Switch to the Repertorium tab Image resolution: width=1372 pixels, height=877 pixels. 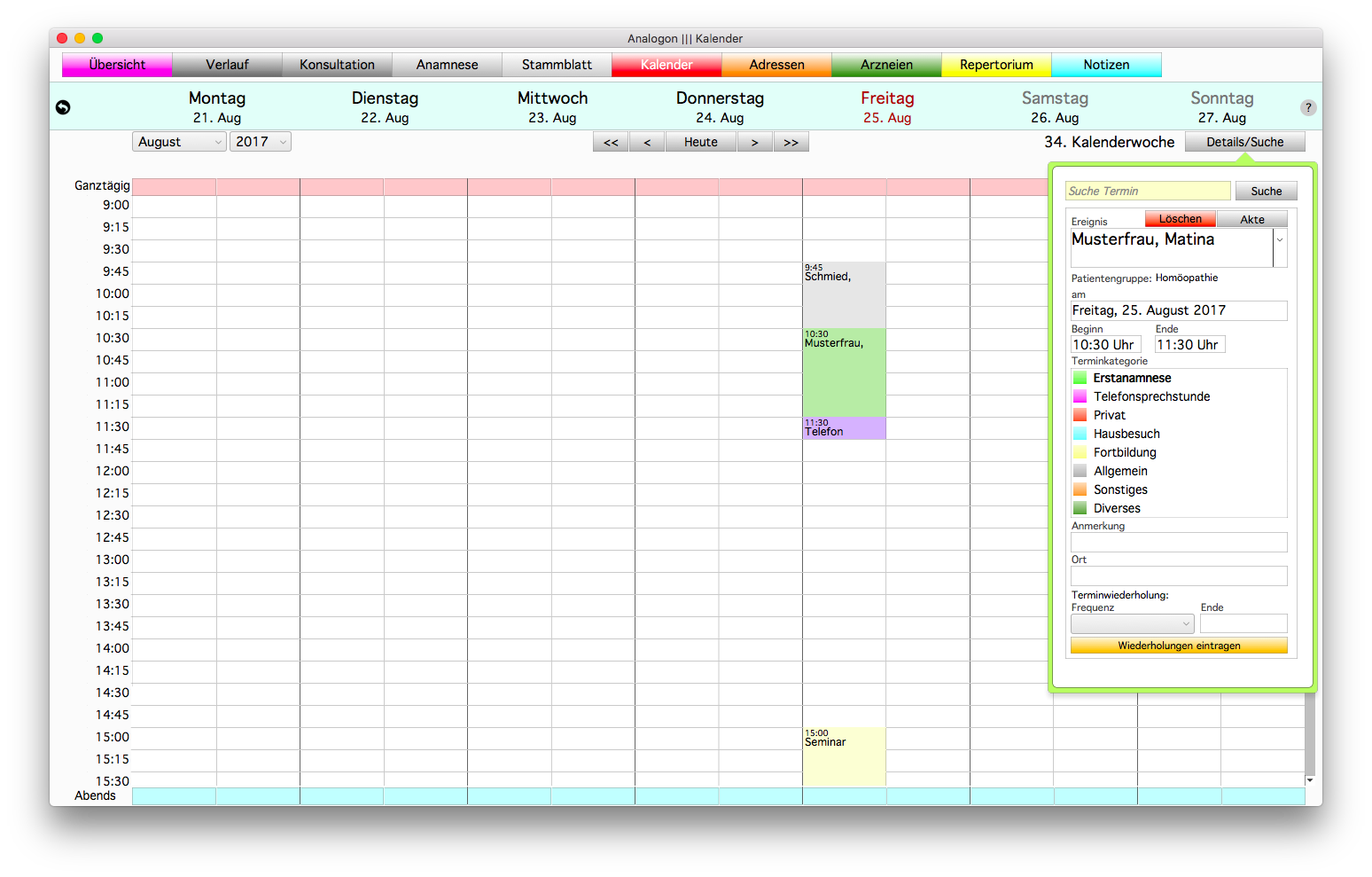tap(996, 65)
